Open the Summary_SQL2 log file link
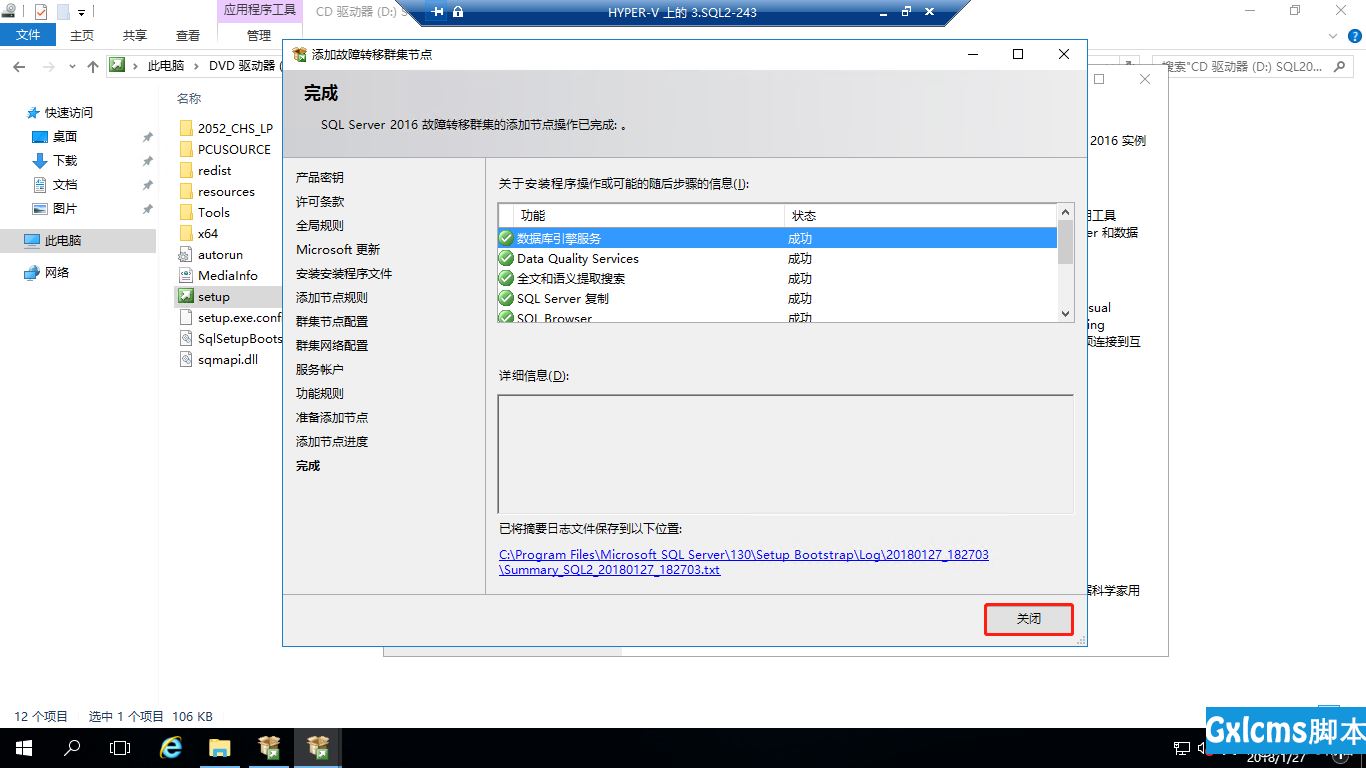1366x768 pixels. click(744, 562)
